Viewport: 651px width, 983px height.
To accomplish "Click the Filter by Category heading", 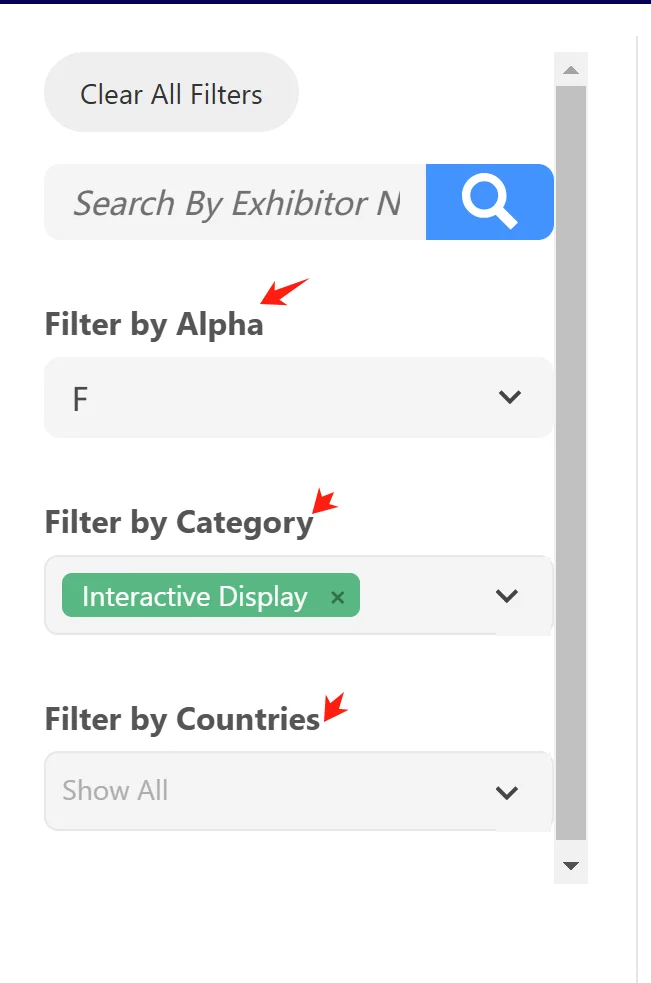I will tap(179, 522).
